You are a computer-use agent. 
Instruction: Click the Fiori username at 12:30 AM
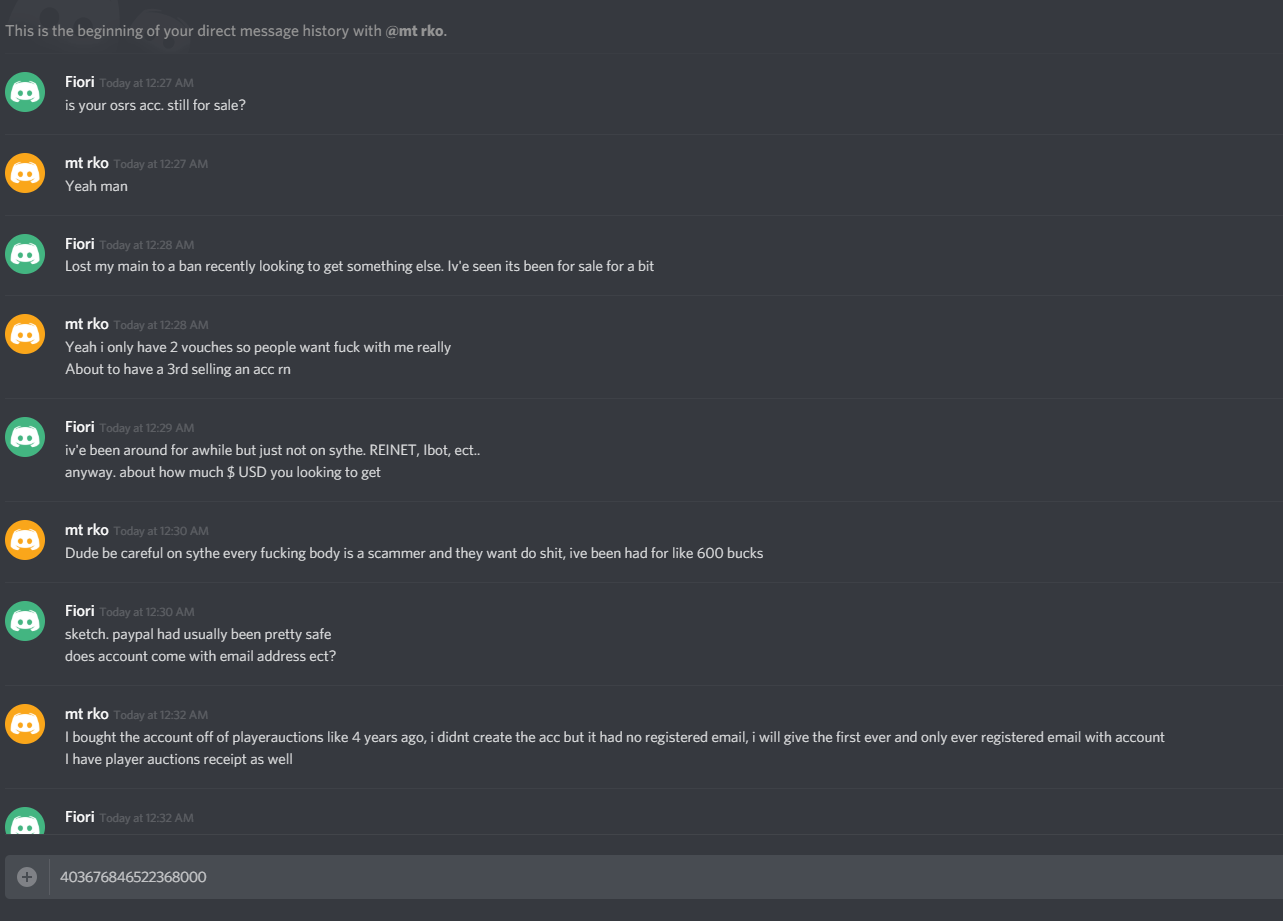[x=80, y=611]
